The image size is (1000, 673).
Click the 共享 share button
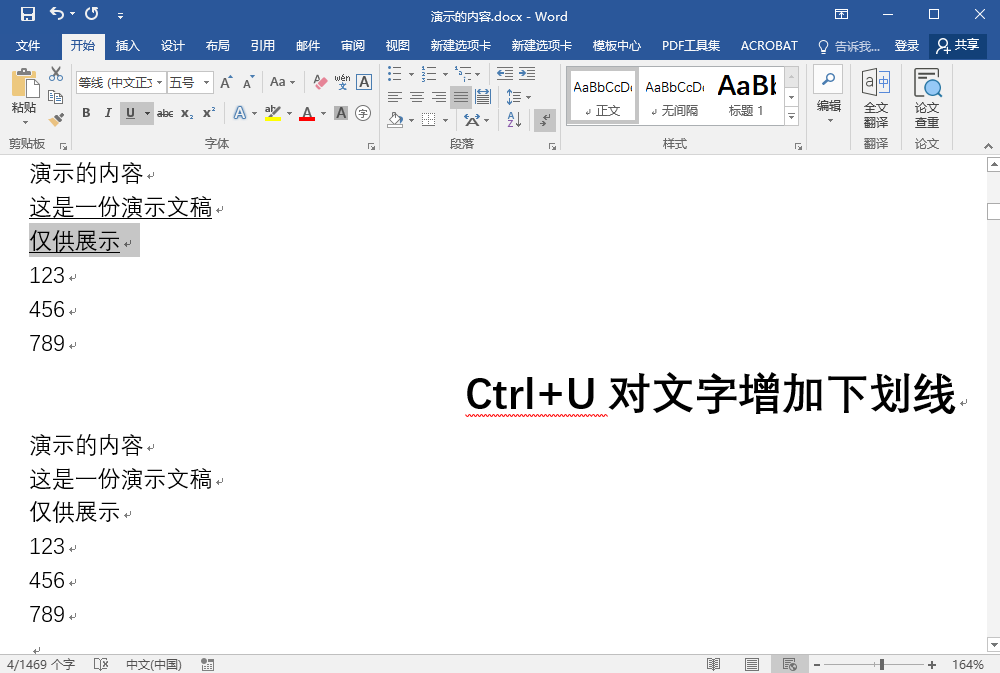point(957,46)
